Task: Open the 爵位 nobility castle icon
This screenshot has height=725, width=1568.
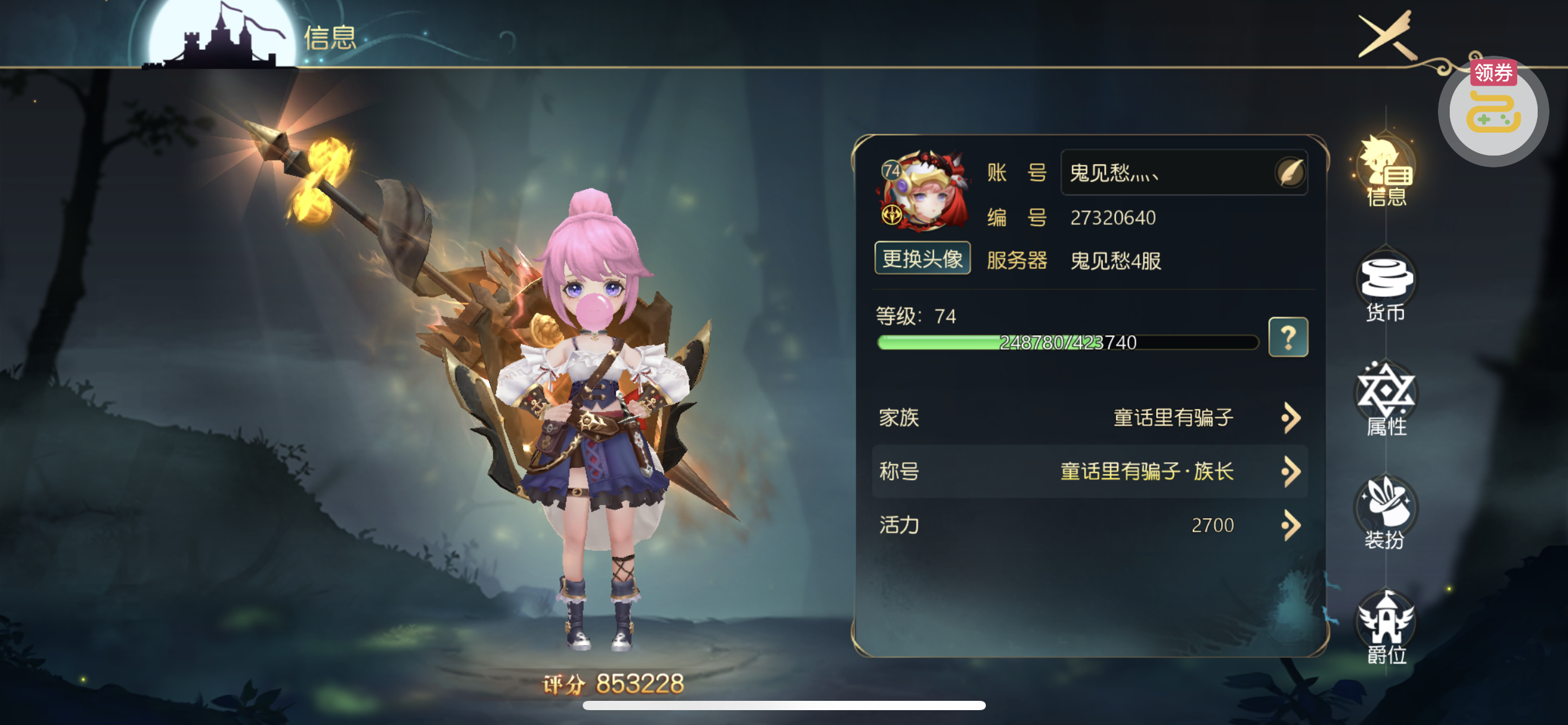Action: [1386, 627]
